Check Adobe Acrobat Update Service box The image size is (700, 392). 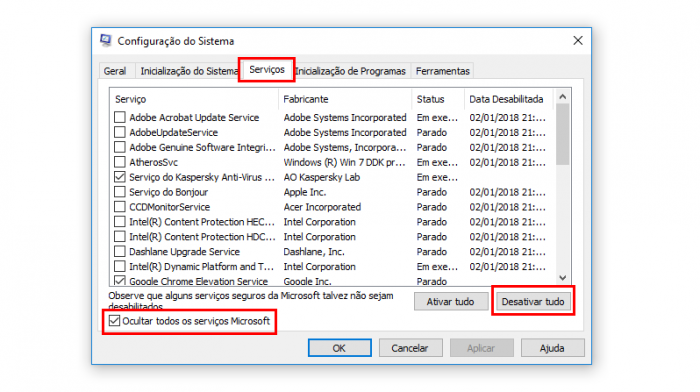click(120, 117)
